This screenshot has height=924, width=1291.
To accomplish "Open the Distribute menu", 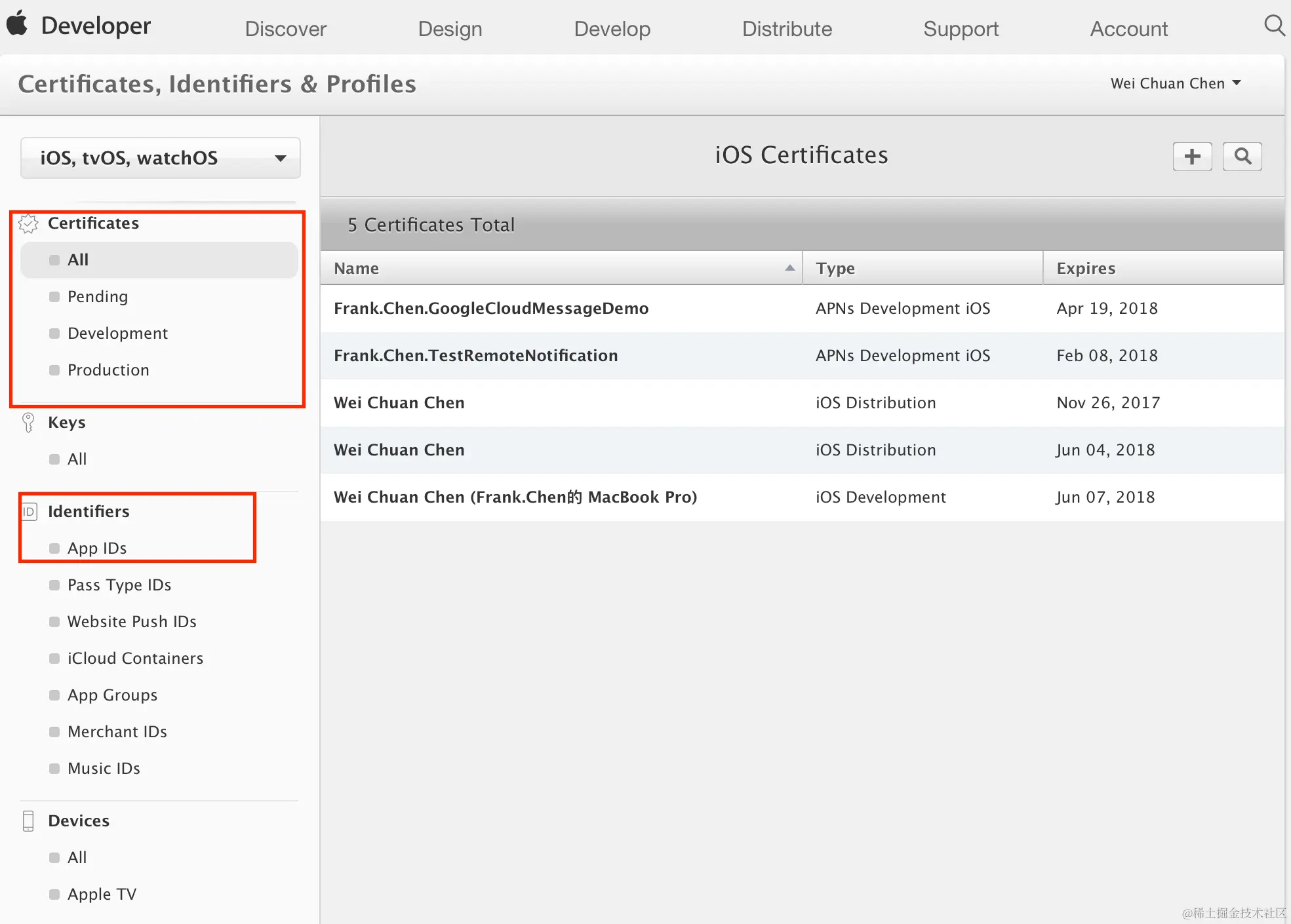I will (x=786, y=29).
